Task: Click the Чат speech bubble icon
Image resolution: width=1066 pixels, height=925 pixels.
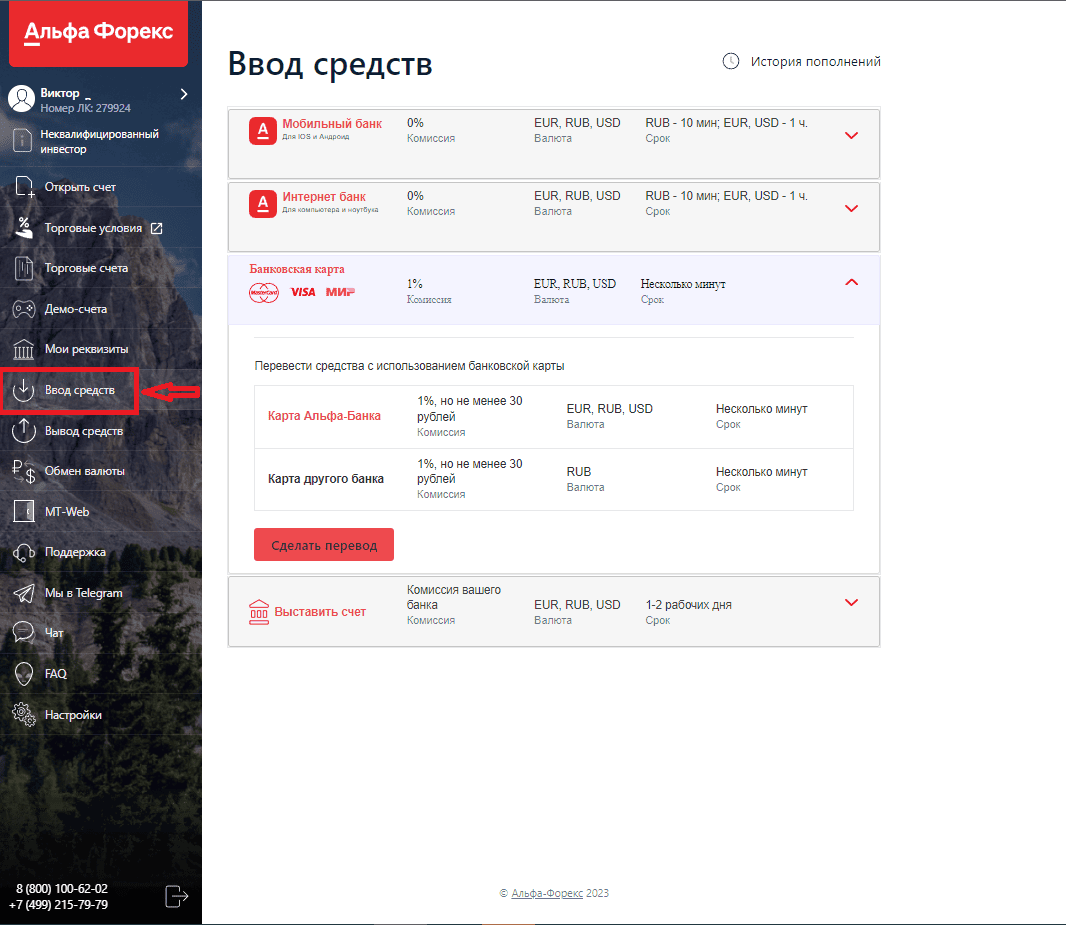Action: click(x=24, y=633)
